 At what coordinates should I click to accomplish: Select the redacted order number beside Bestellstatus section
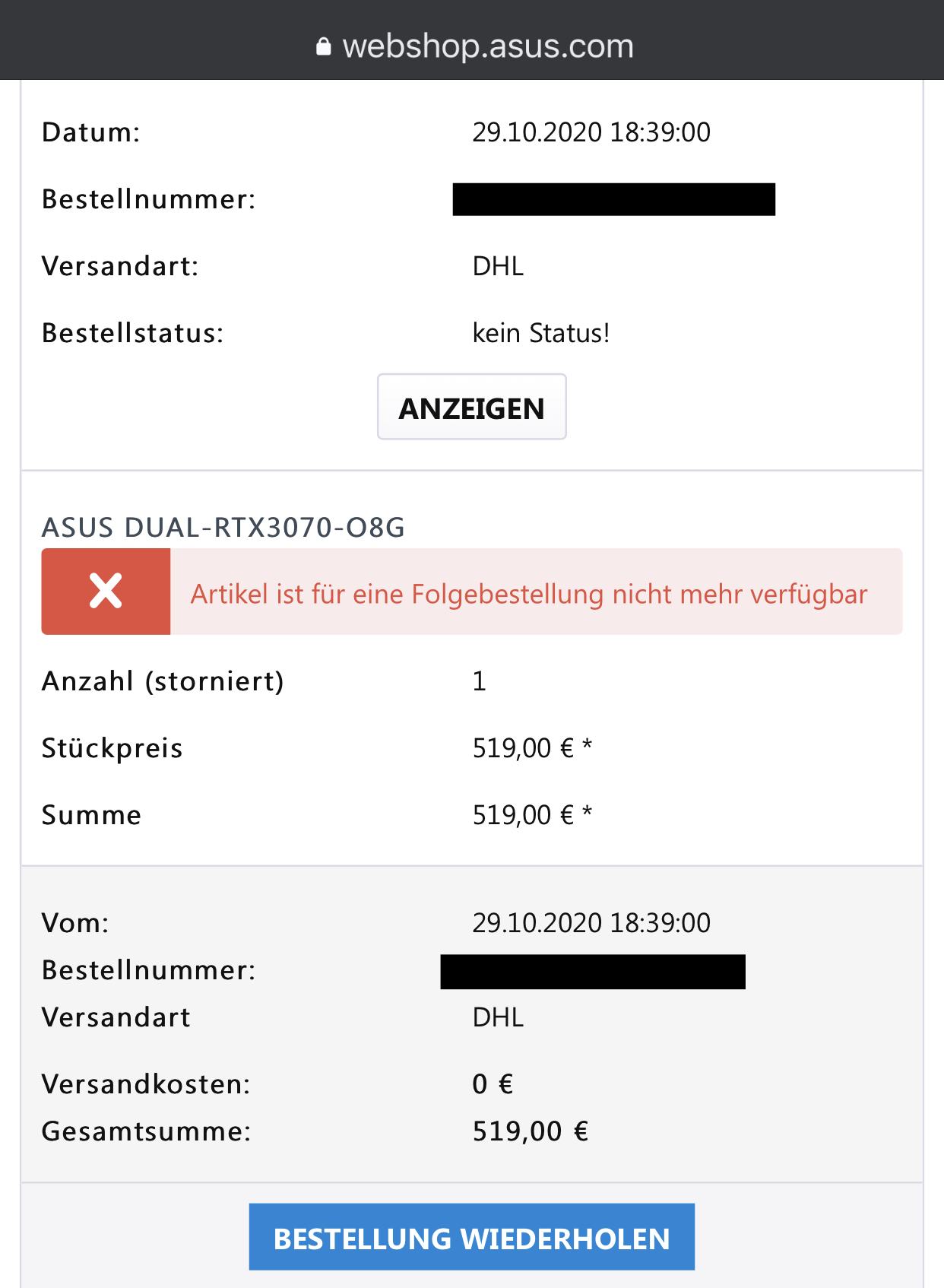pos(613,199)
